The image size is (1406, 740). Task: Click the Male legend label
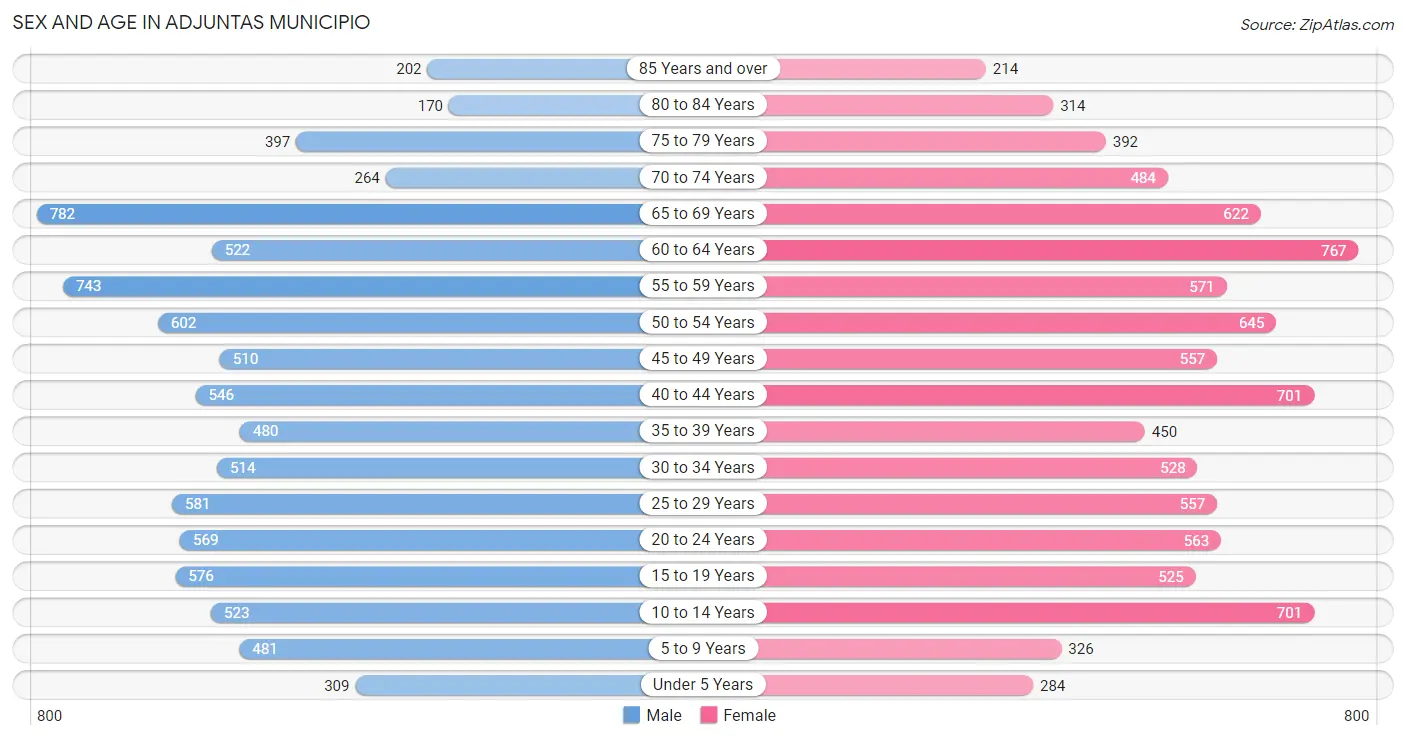point(664,715)
